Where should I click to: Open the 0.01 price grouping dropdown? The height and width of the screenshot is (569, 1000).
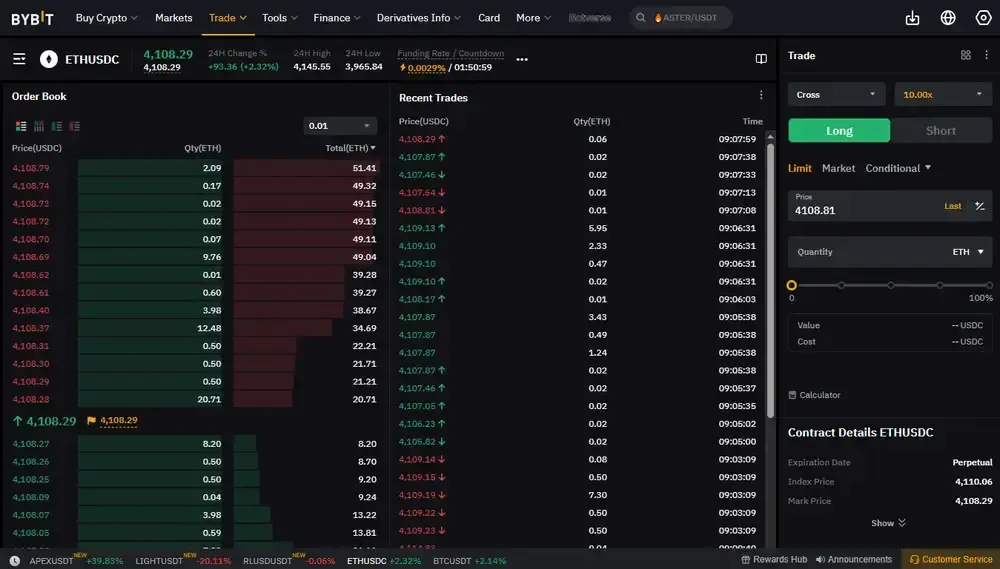[x=340, y=126]
